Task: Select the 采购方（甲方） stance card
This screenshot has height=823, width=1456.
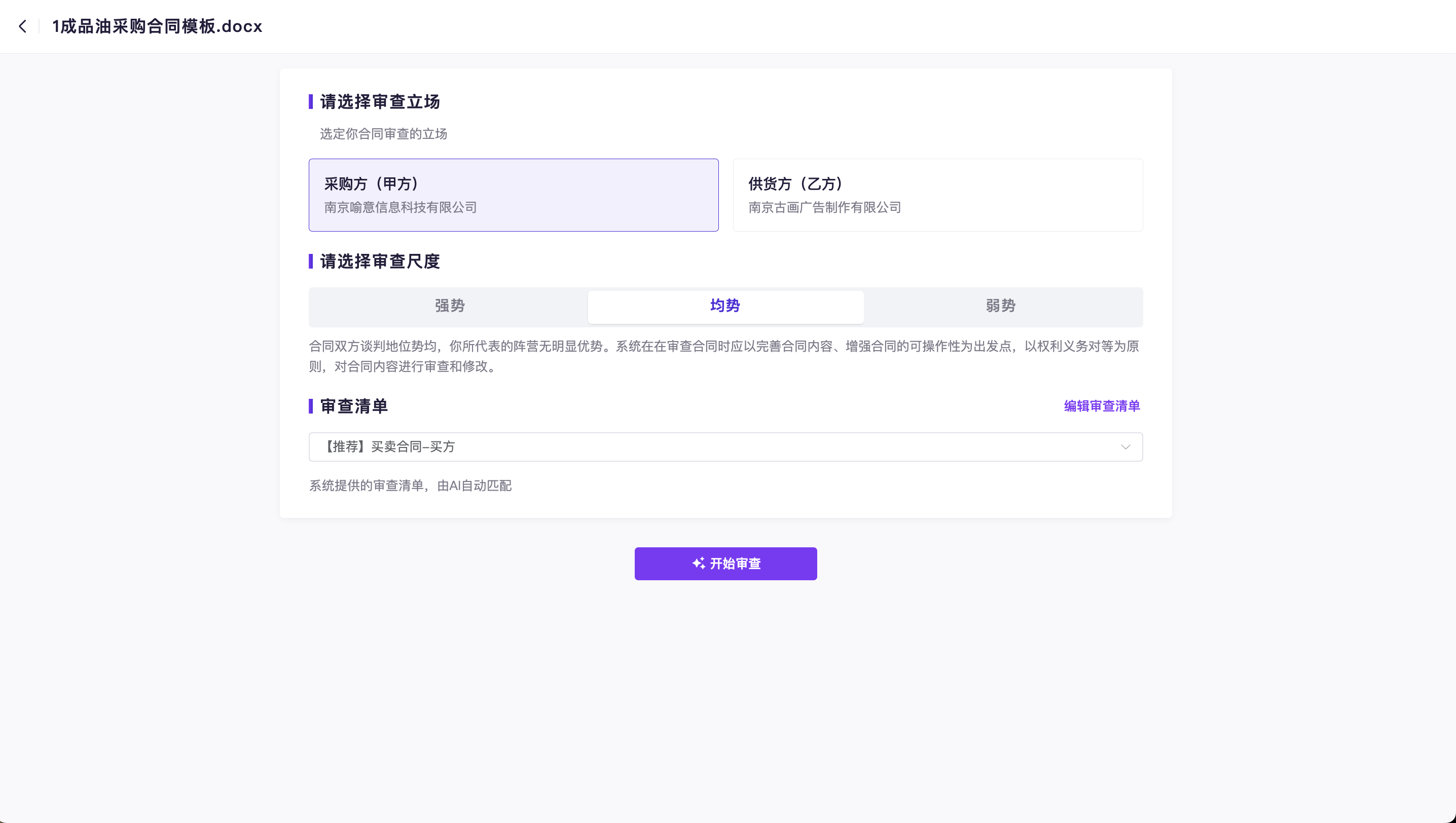Action: pos(514,195)
